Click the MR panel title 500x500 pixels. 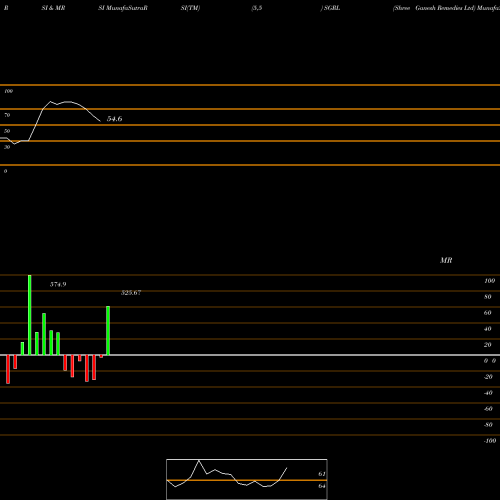point(446,260)
